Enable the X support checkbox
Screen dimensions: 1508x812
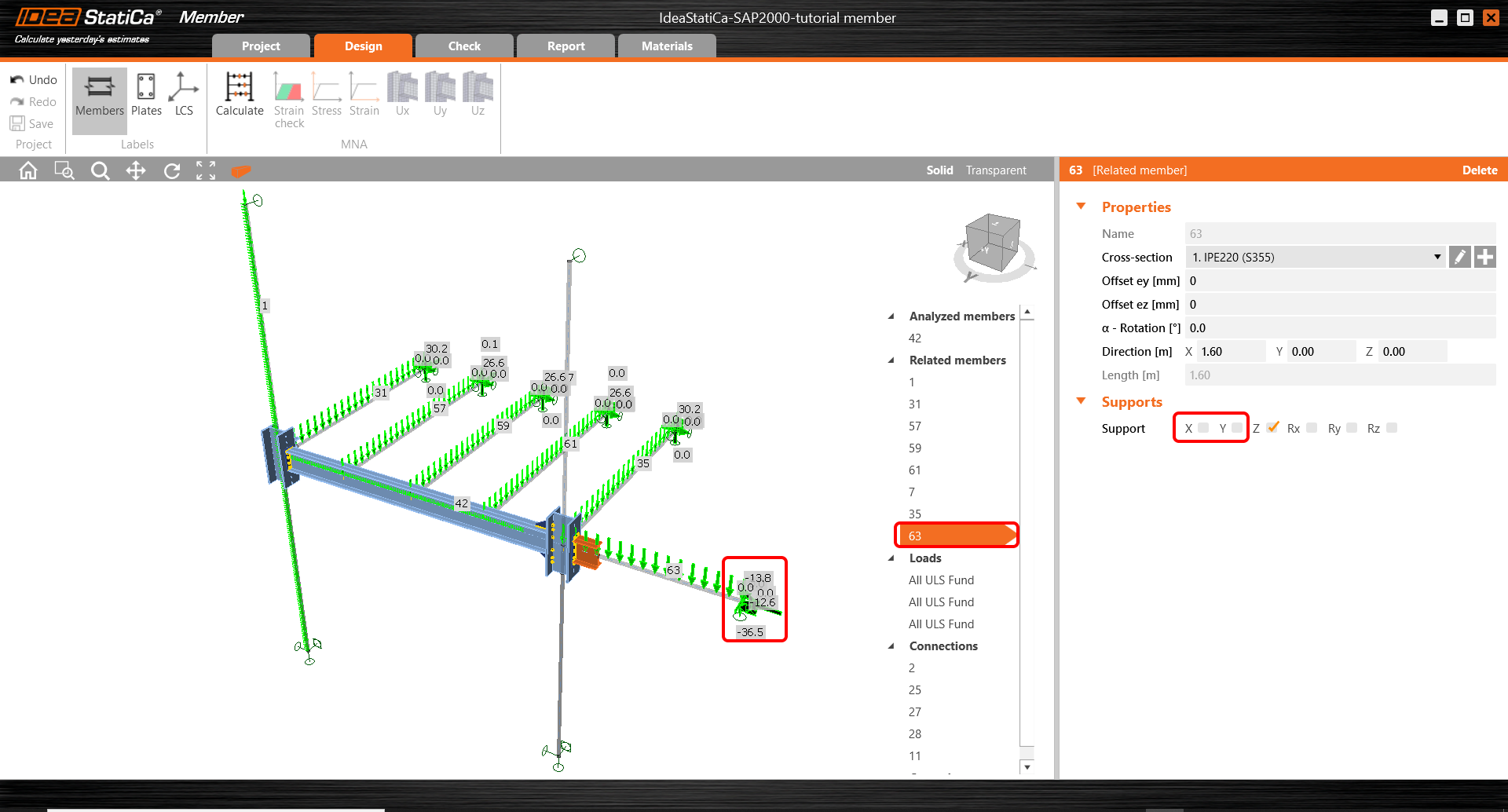click(x=1203, y=428)
